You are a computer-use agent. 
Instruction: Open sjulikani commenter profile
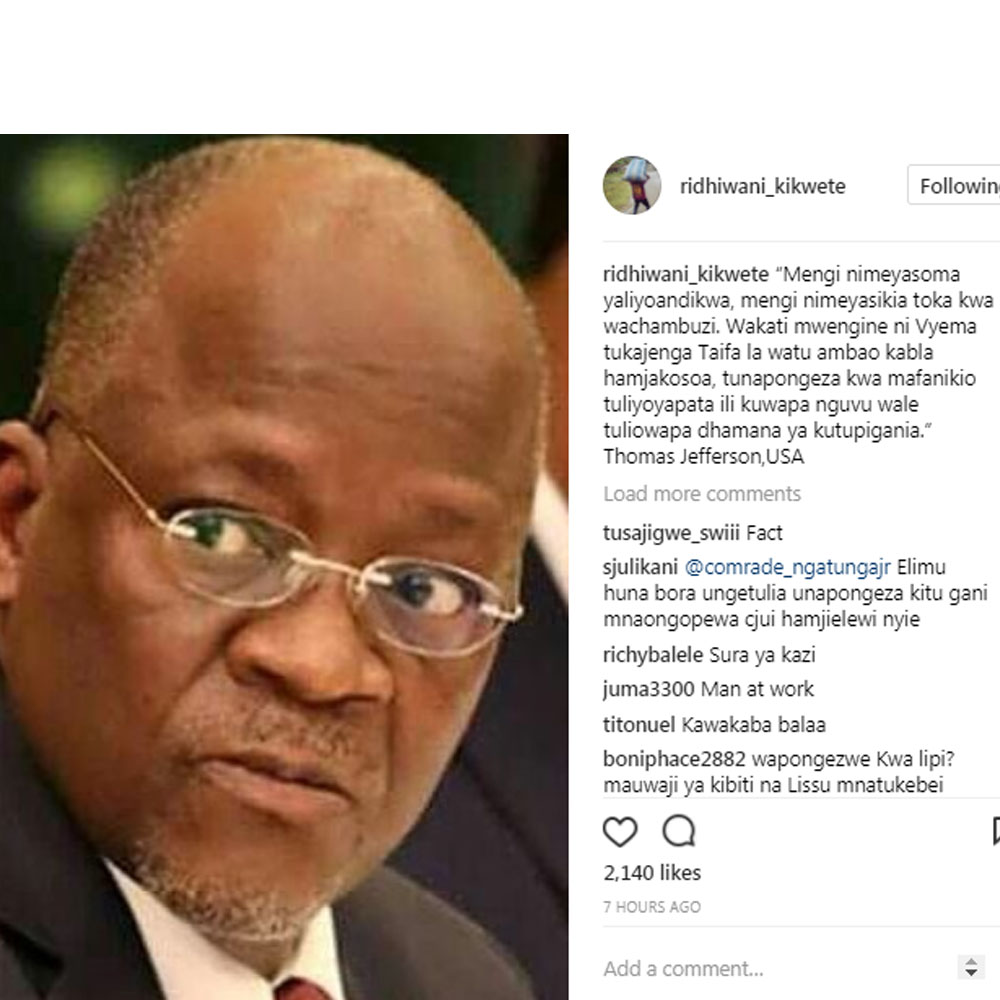tap(640, 567)
